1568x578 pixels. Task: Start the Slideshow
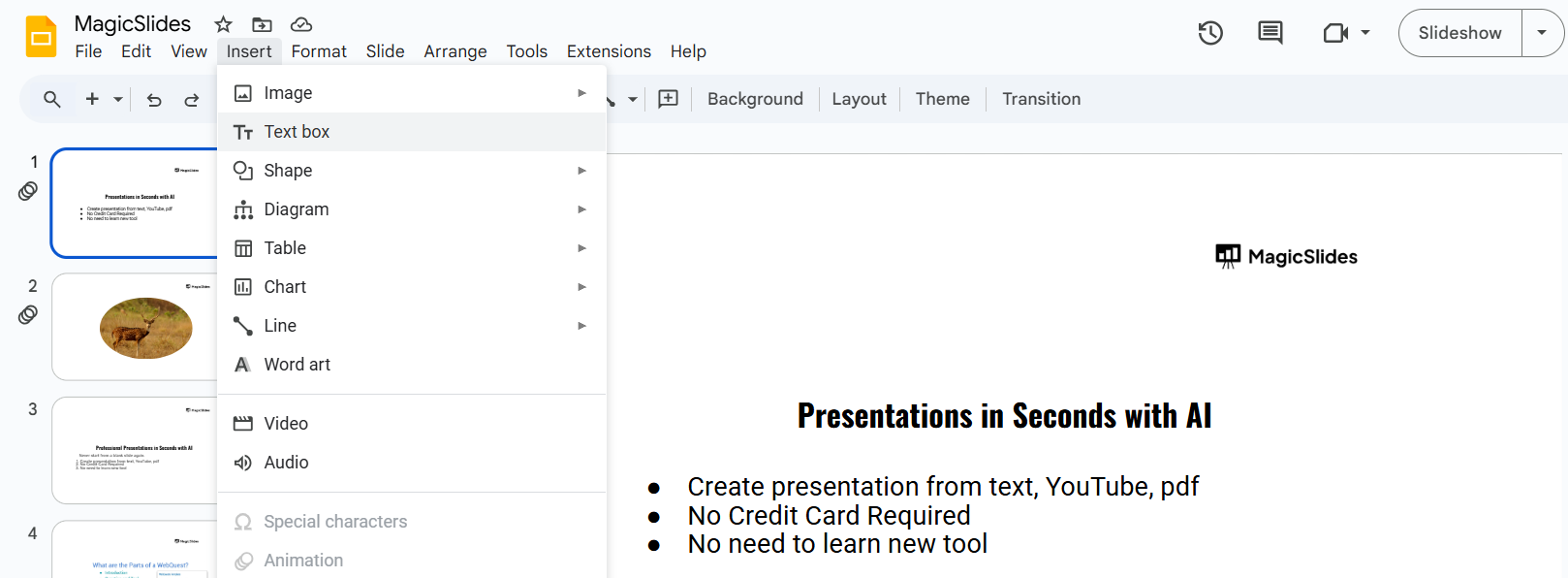click(1459, 33)
